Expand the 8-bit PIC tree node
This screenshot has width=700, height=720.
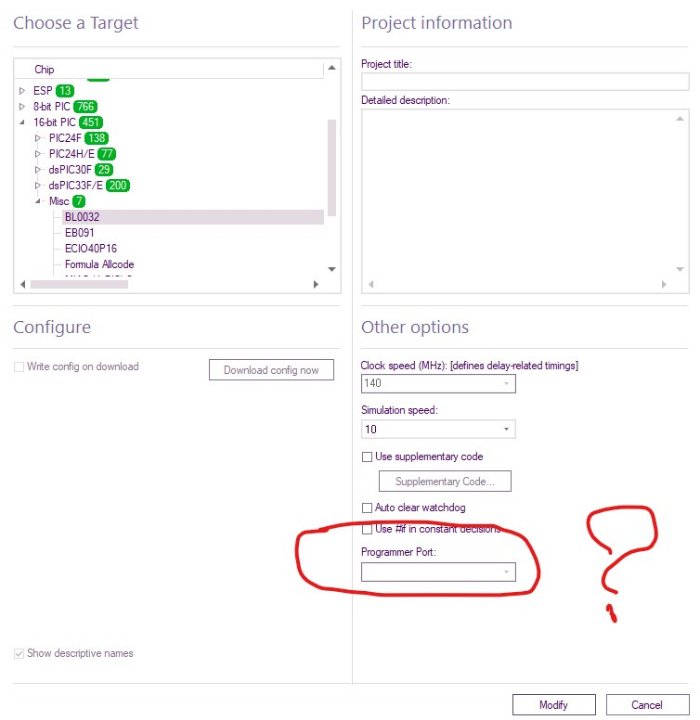tap(22, 106)
